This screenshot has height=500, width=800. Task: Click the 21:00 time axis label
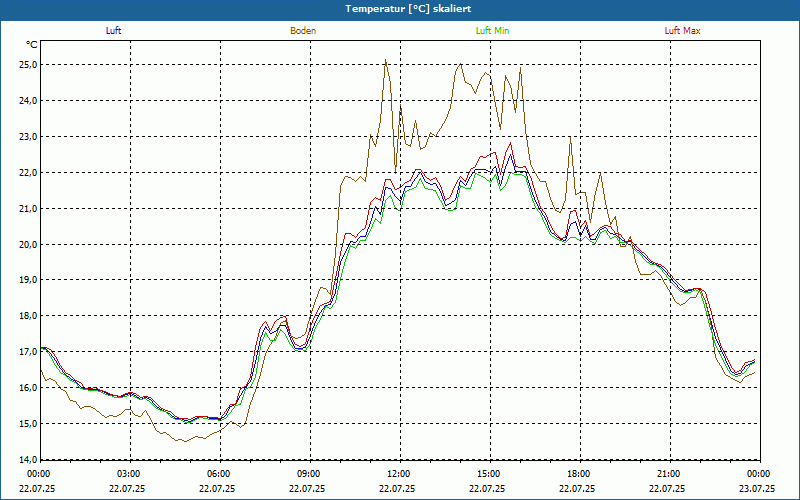tap(668, 474)
